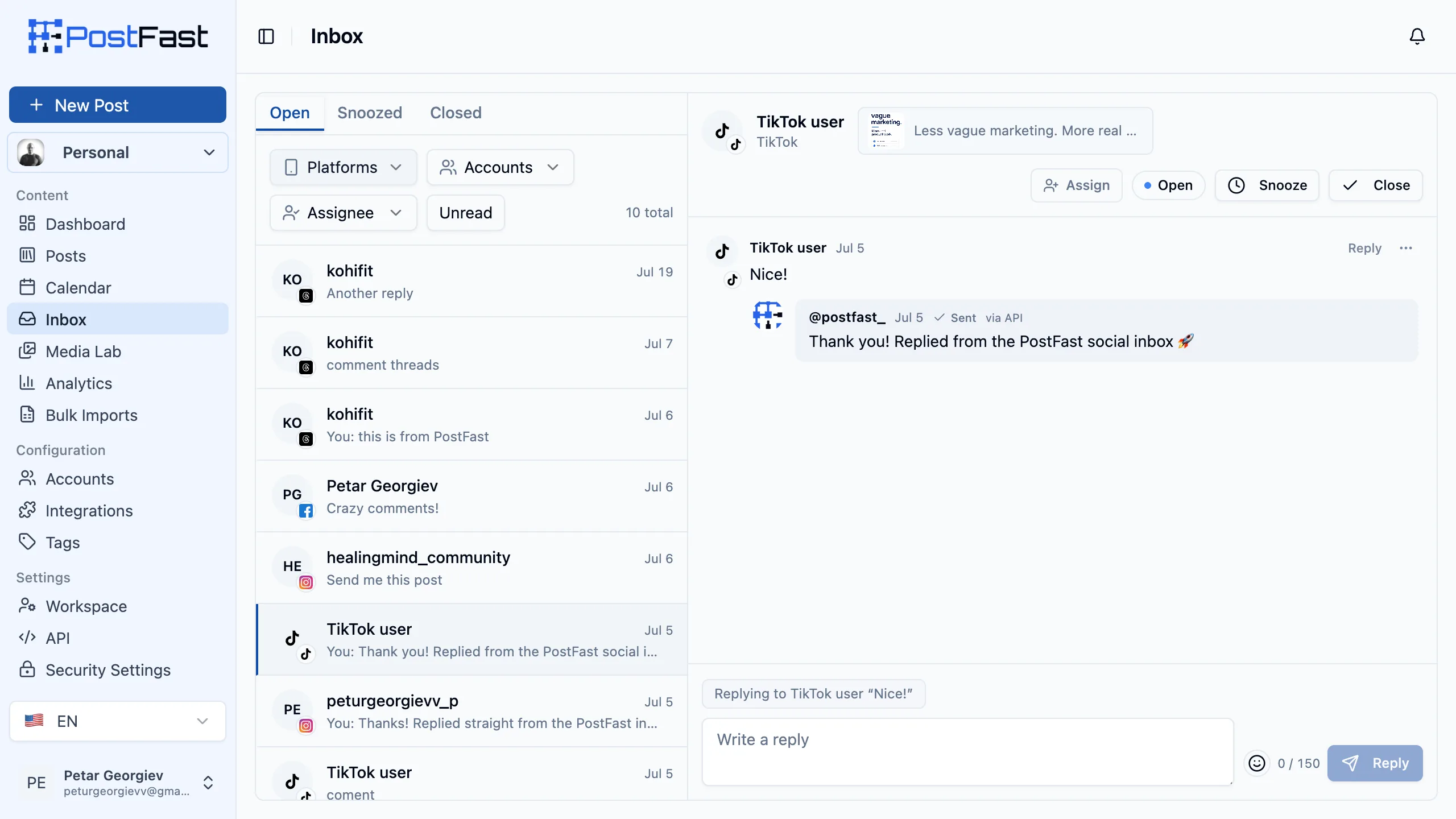Open kohifit conversation 'this is from PostFast'

click(472, 425)
